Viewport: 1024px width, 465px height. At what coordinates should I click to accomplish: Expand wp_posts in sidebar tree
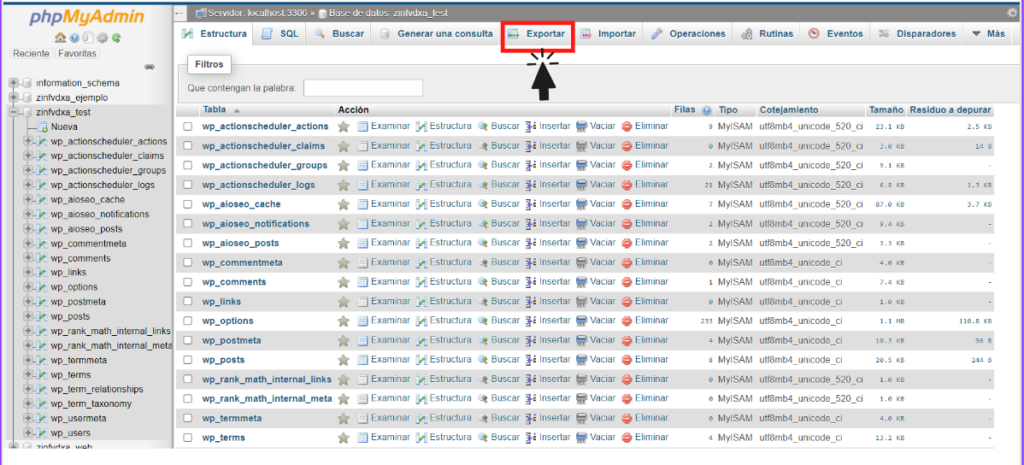tap(28, 316)
